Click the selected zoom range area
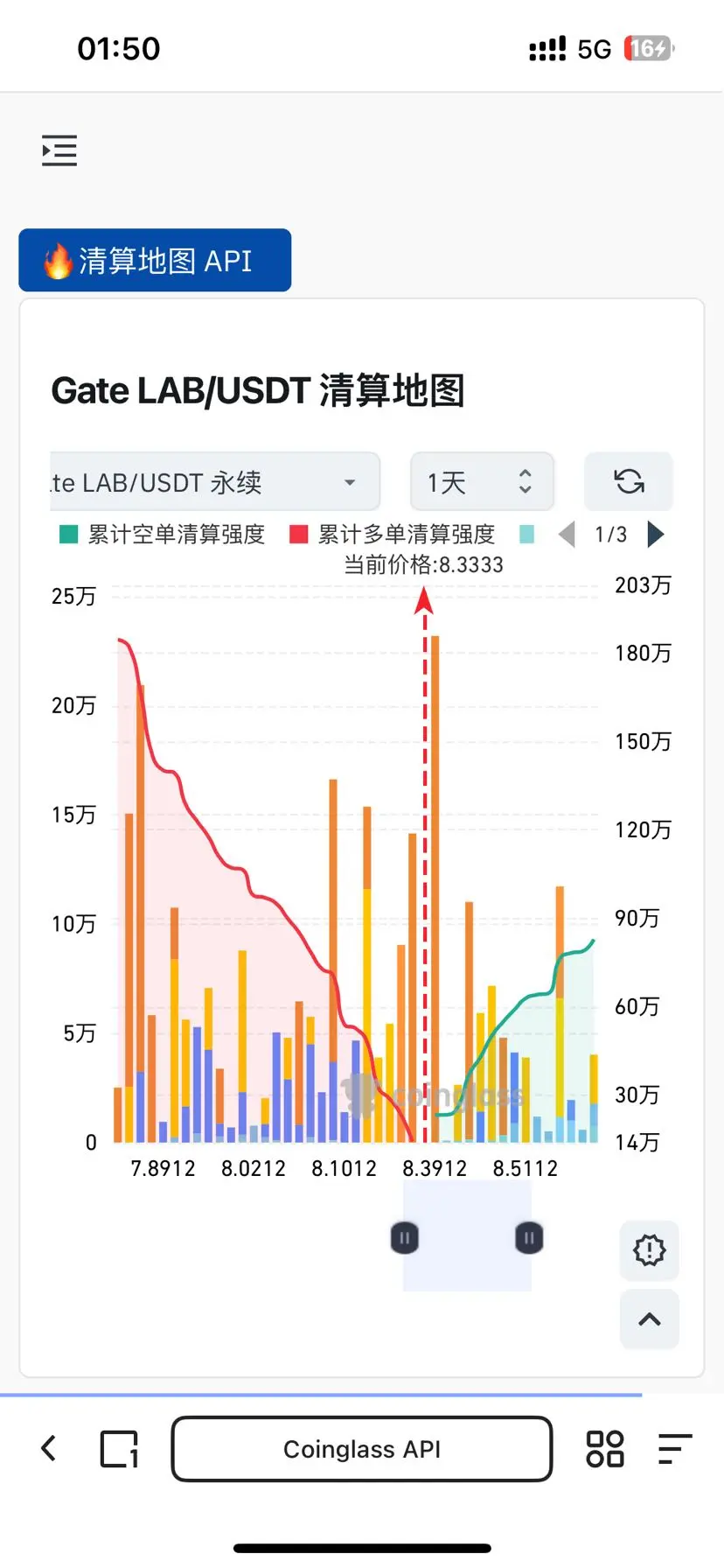The height and width of the screenshot is (1568, 724). pyautogui.click(x=467, y=1235)
